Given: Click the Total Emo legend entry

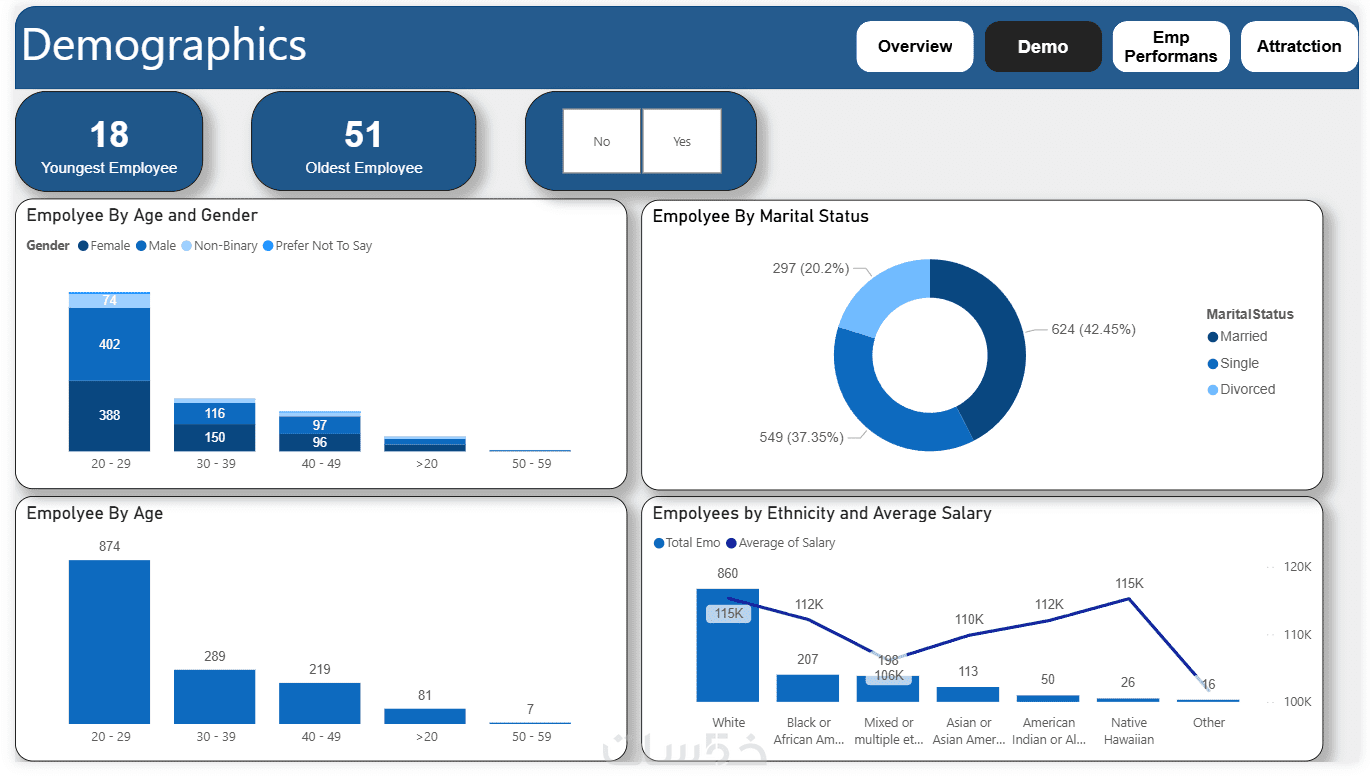Looking at the screenshot, I should point(687,543).
